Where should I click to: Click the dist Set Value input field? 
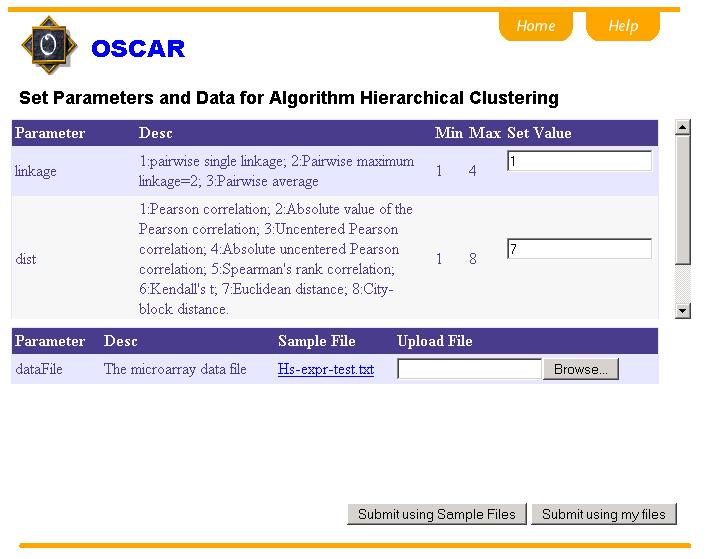click(x=579, y=248)
